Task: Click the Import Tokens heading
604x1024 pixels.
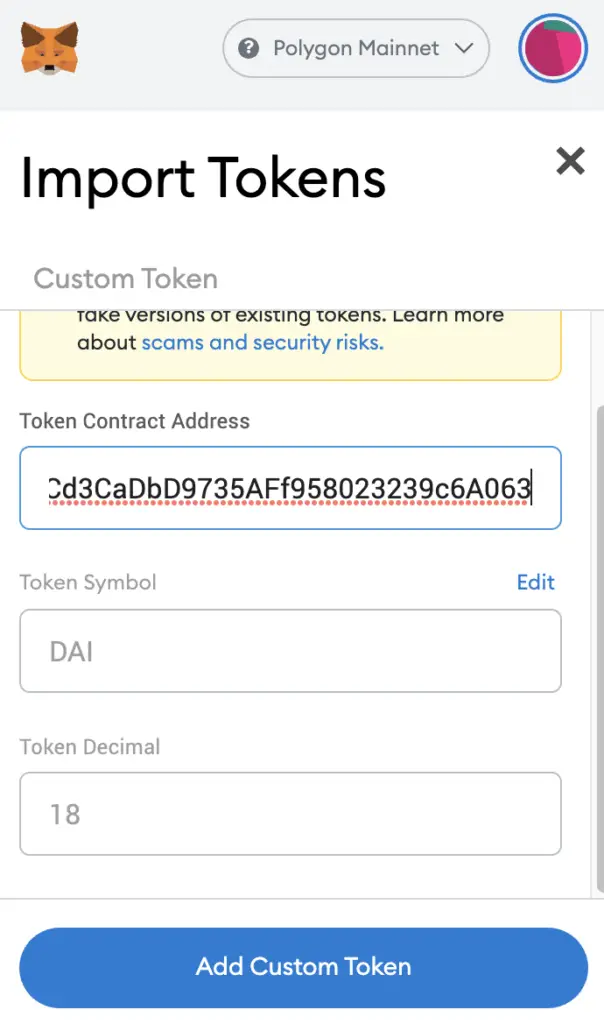Action: [203, 178]
